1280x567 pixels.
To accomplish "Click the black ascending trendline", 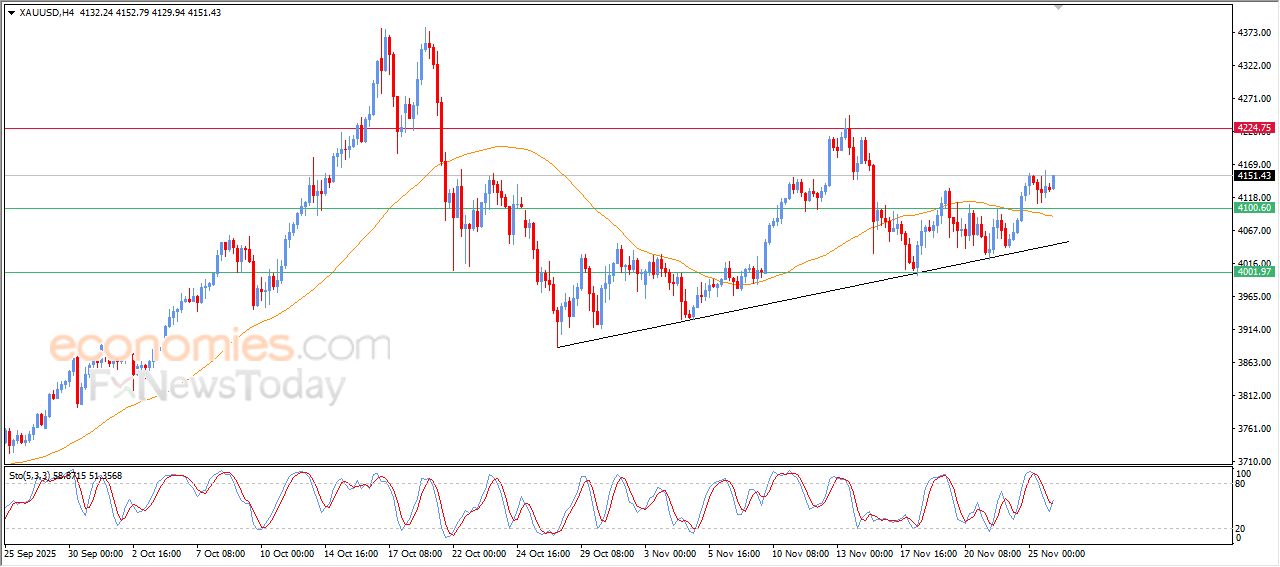I will point(800,297).
